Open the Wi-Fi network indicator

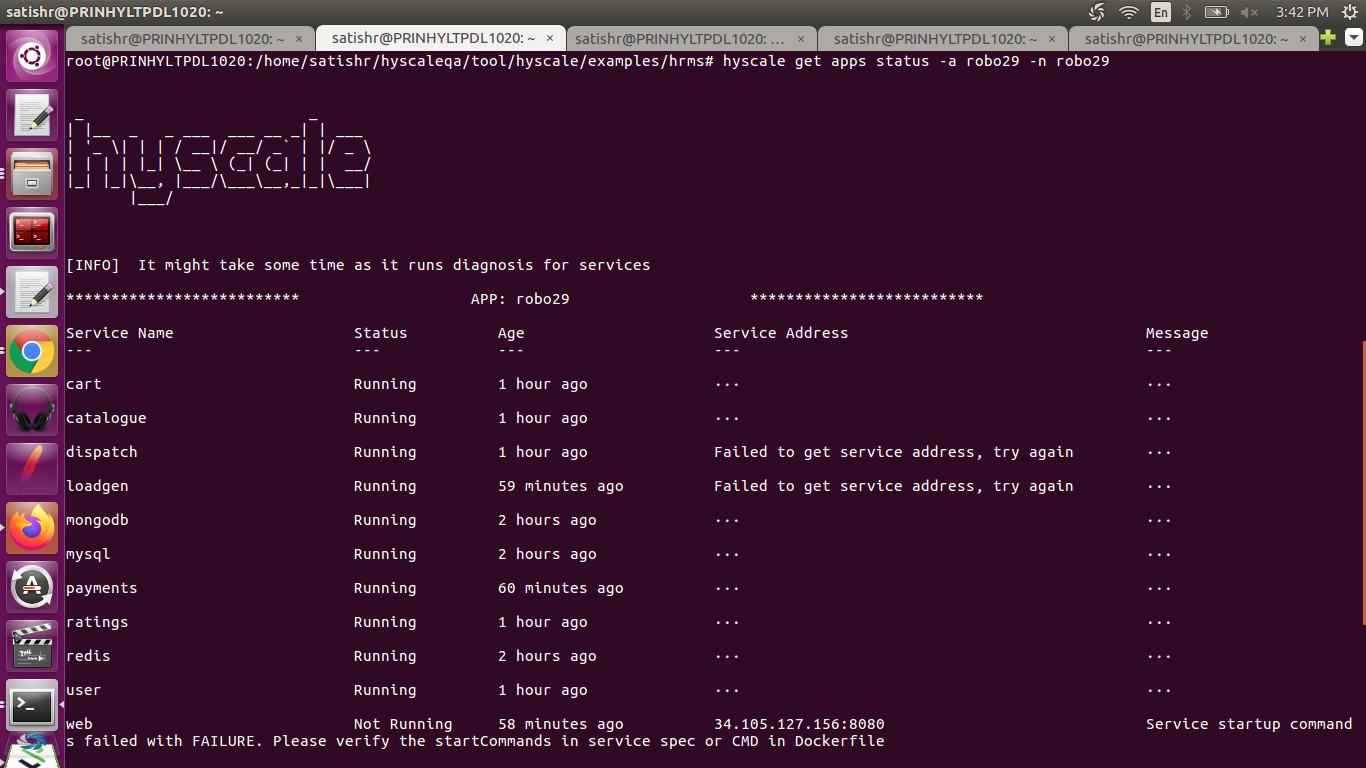1131,12
